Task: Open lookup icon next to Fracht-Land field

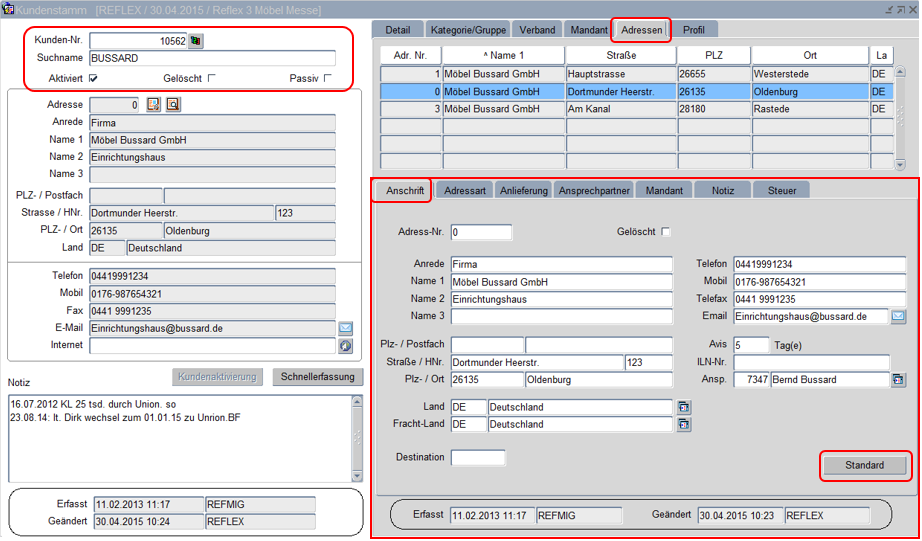Action: click(x=684, y=424)
